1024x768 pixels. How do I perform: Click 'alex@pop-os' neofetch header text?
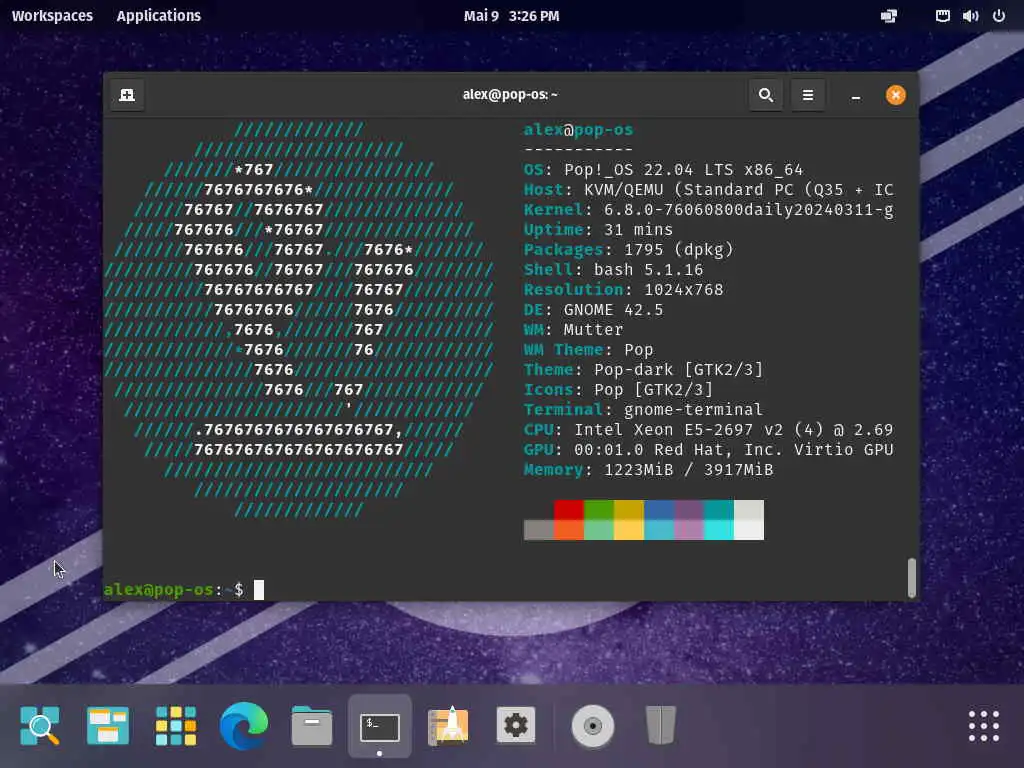[x=578, y=130]
